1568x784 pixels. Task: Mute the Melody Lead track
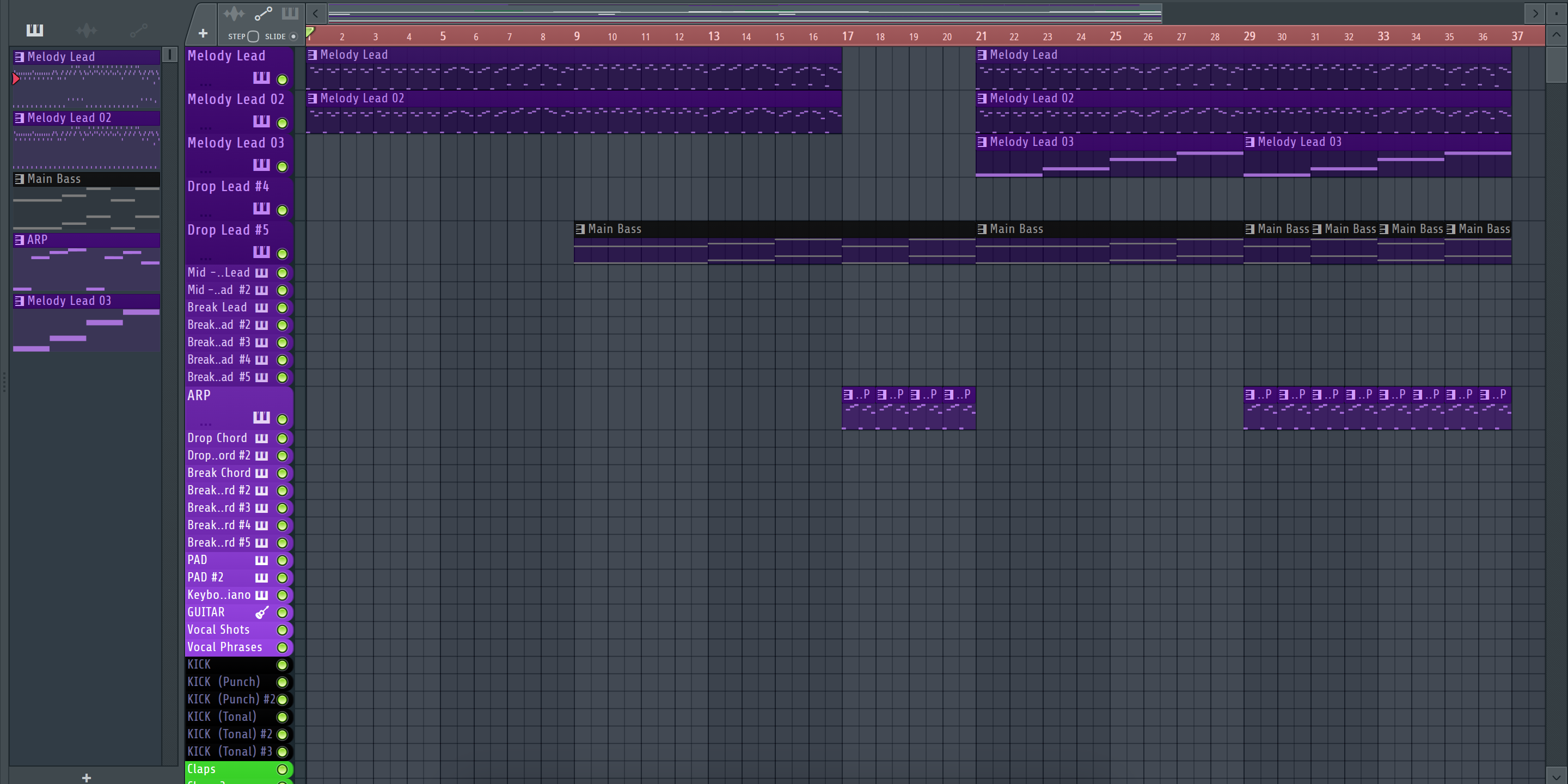(283, 79)
